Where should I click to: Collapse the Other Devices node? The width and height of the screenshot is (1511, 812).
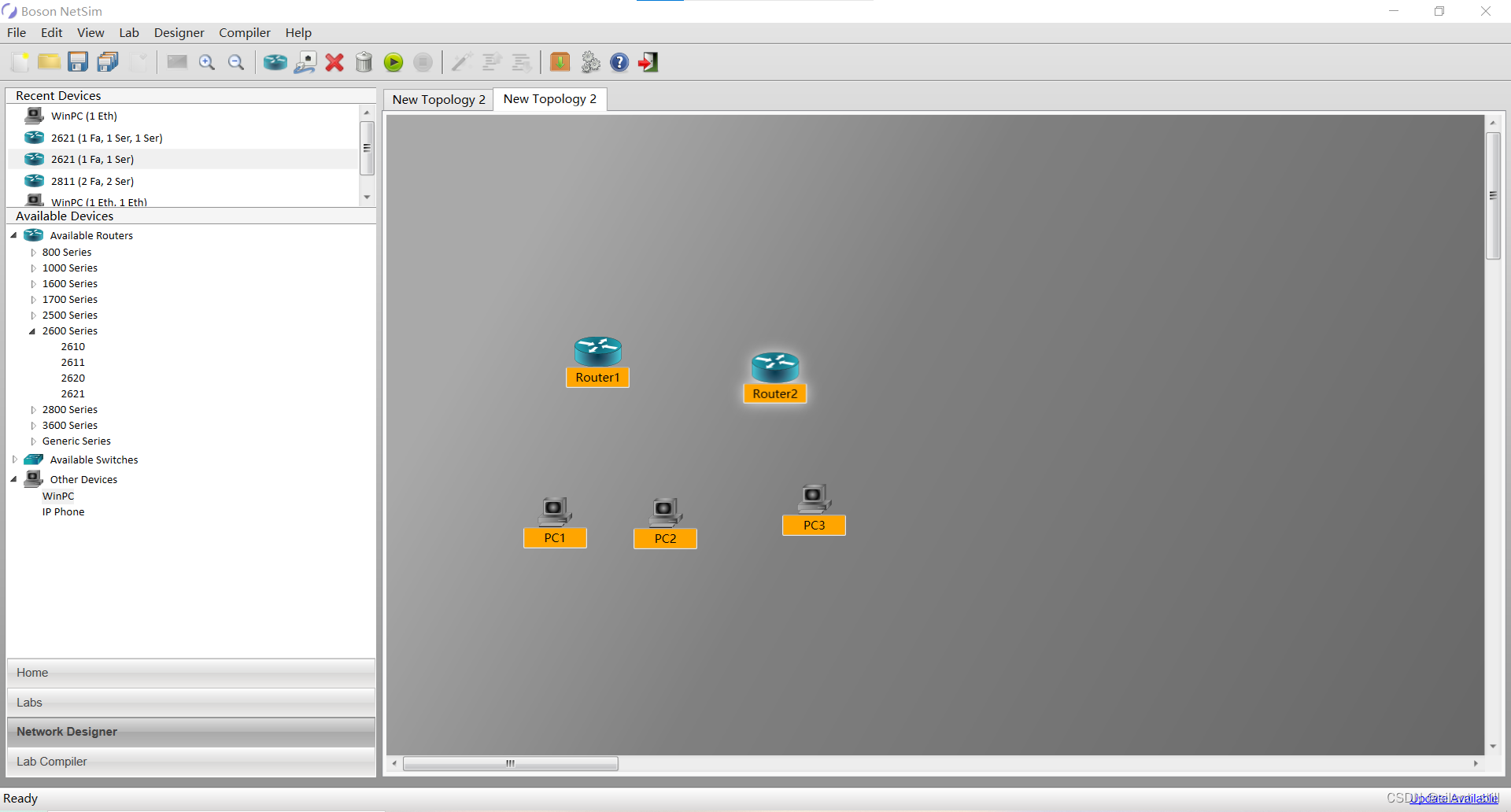pos(13,479)
